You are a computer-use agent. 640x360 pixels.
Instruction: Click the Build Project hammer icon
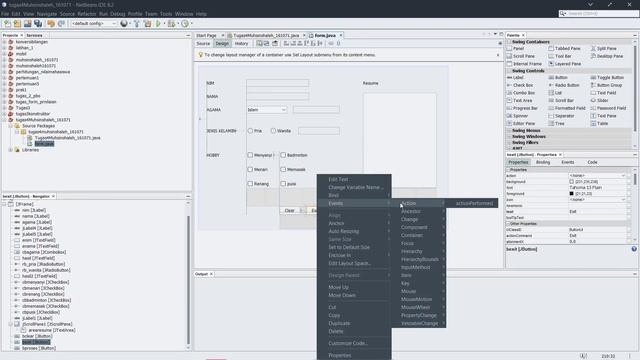(x=137, y=24)
